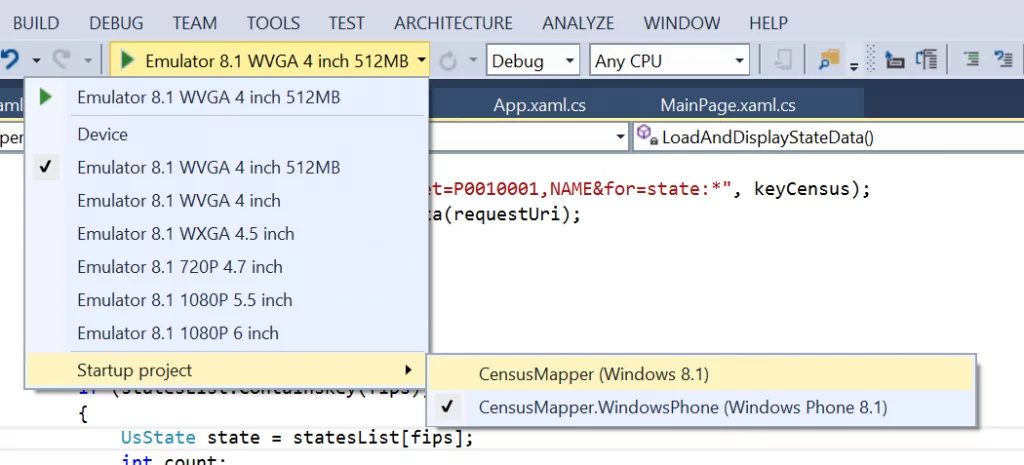Screen dimensions: 1024x465
Task: Select checked Emulator 8.1 WVGA 4 inch 512MB
Action: (x=208, y=167)
